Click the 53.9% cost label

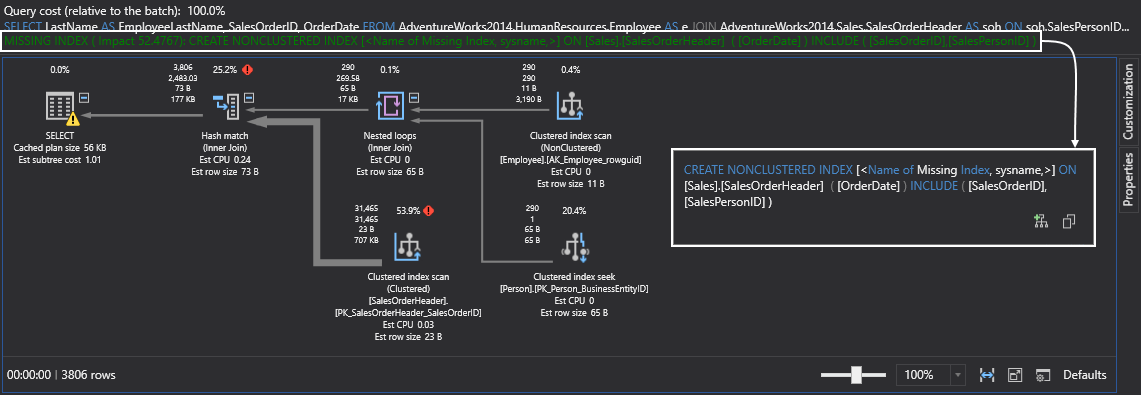[408, 211]
